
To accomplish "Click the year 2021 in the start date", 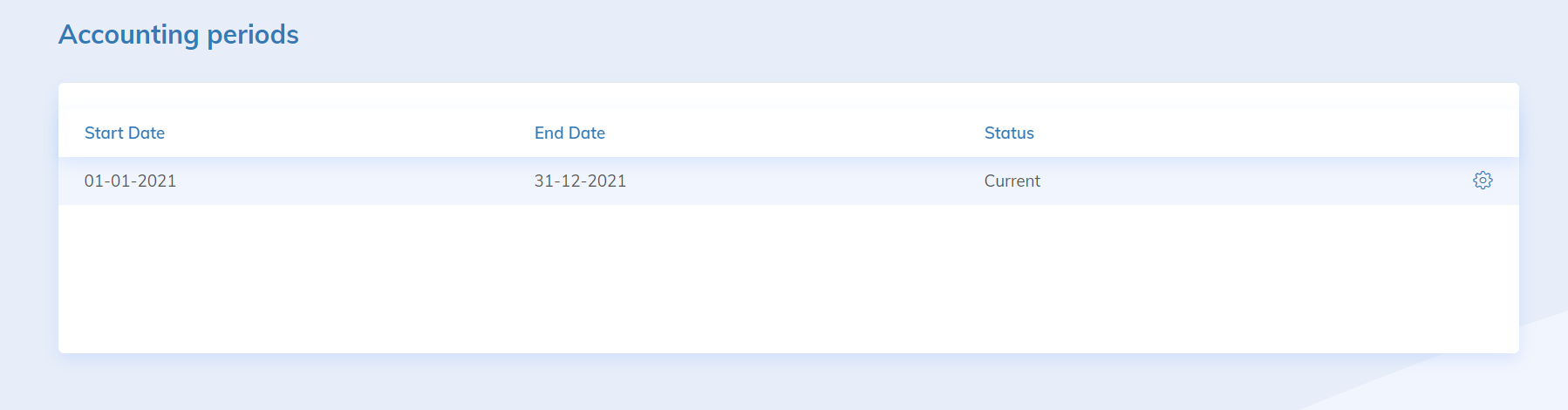I will pyautogui.click(x=157, y=181).
